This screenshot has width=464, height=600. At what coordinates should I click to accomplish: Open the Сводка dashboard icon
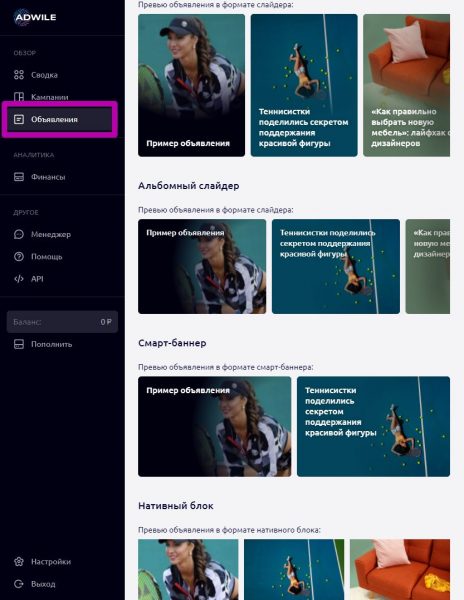click(x=19, y=75)
